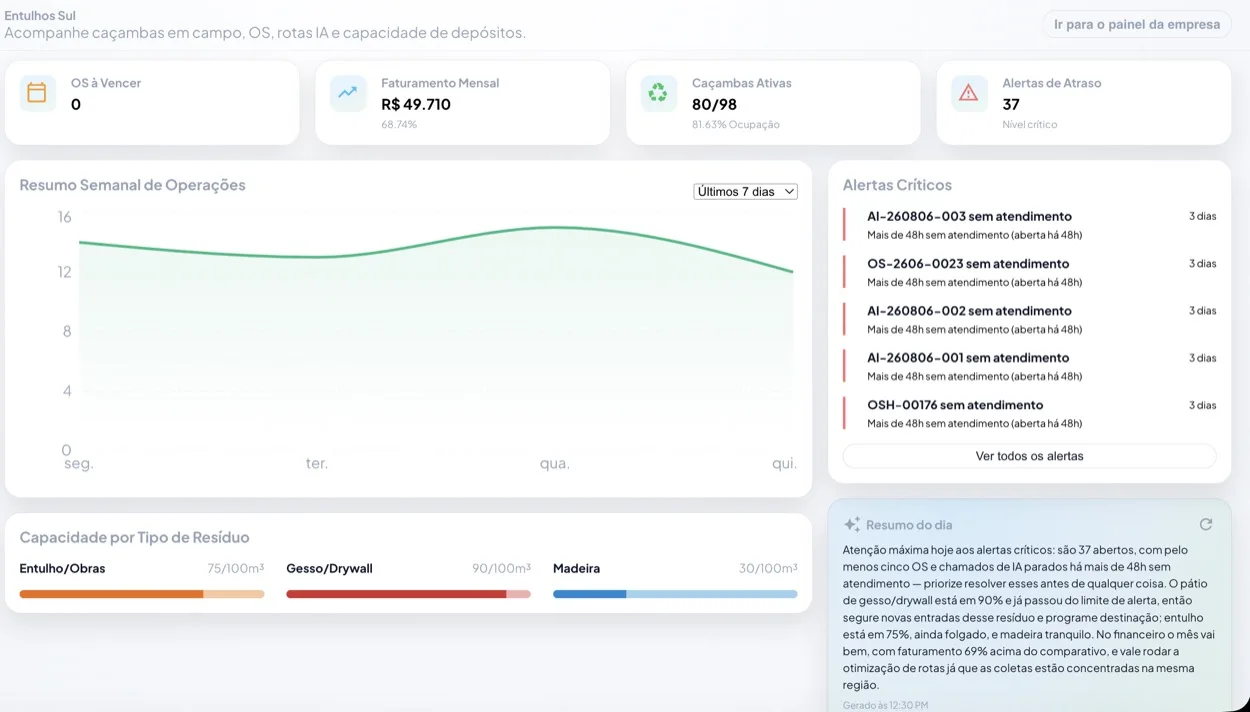This screenshot has width=1250, height=712.
Task: Click the qui. label on chart axis
Action: pos(785,464)
